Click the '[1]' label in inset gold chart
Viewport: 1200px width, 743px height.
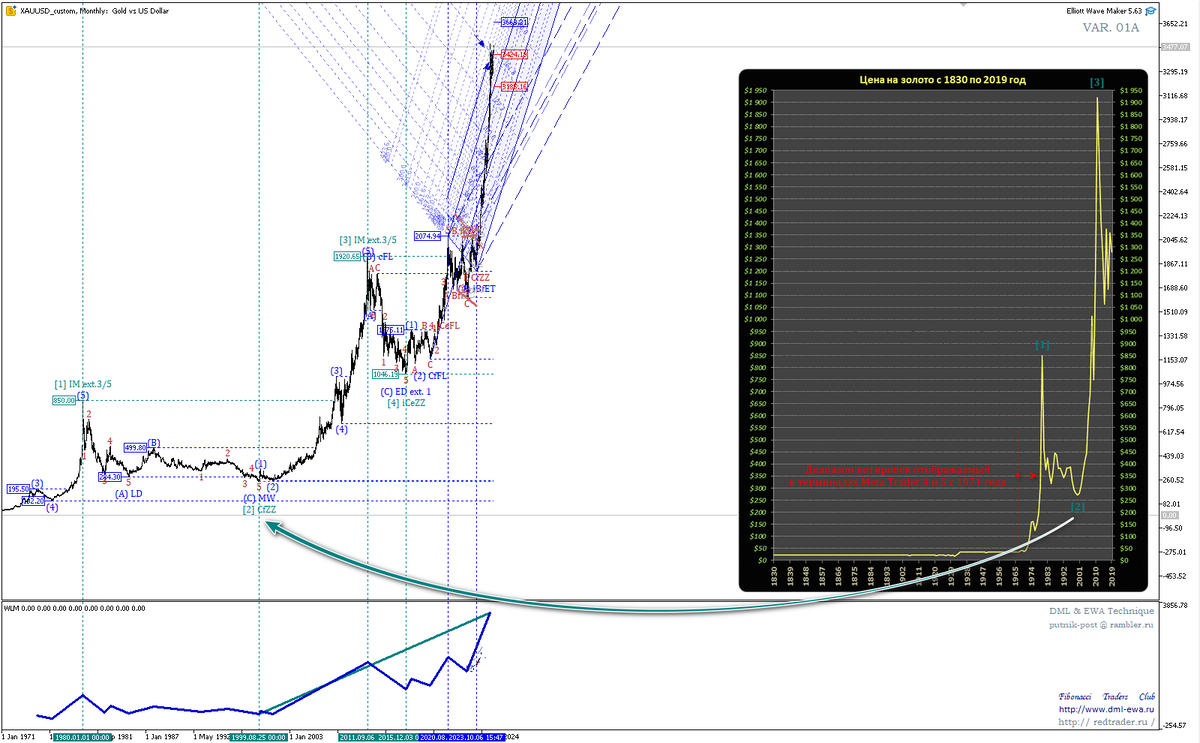1042,345
